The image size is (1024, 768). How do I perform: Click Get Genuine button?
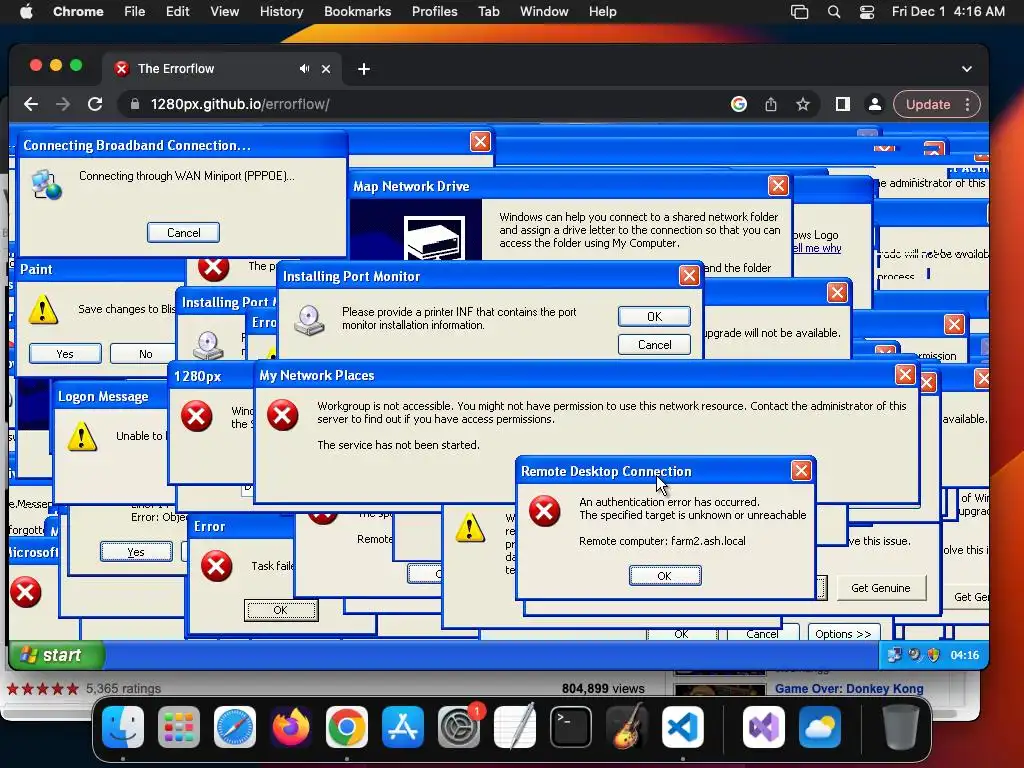(x=880, y=588)
